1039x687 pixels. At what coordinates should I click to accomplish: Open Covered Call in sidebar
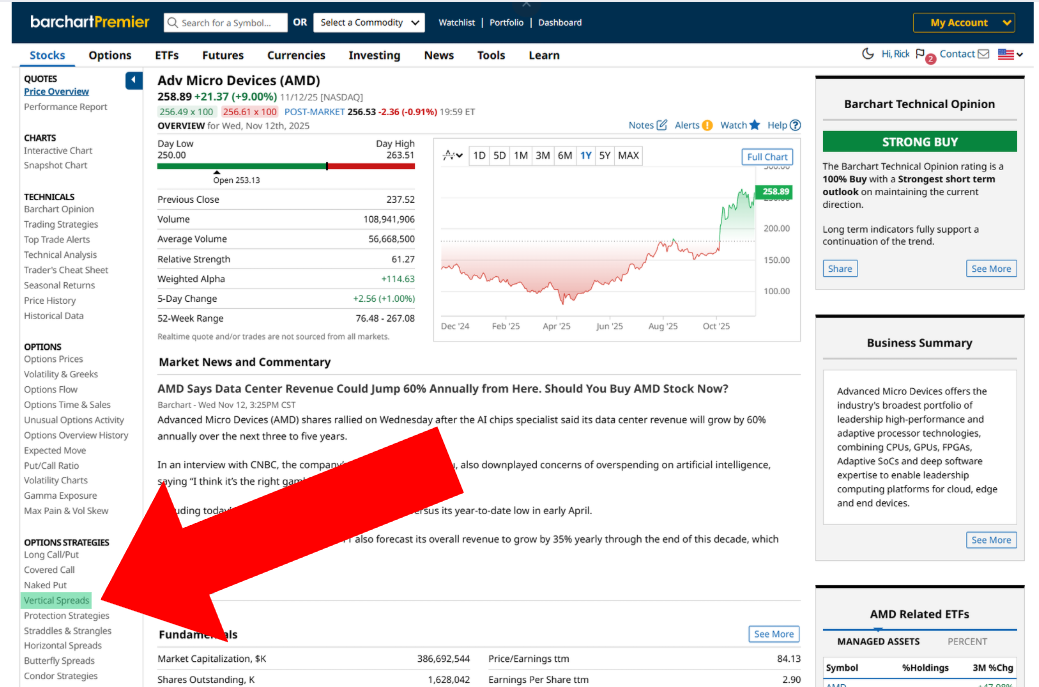point(49,570)
